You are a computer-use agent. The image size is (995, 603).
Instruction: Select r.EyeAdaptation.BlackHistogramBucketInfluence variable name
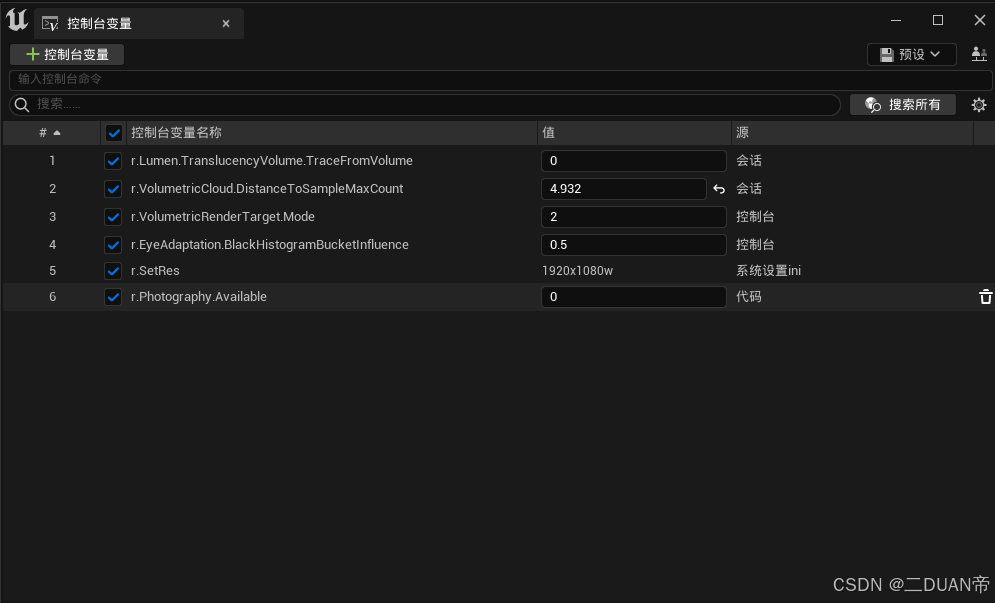[270, 244]
